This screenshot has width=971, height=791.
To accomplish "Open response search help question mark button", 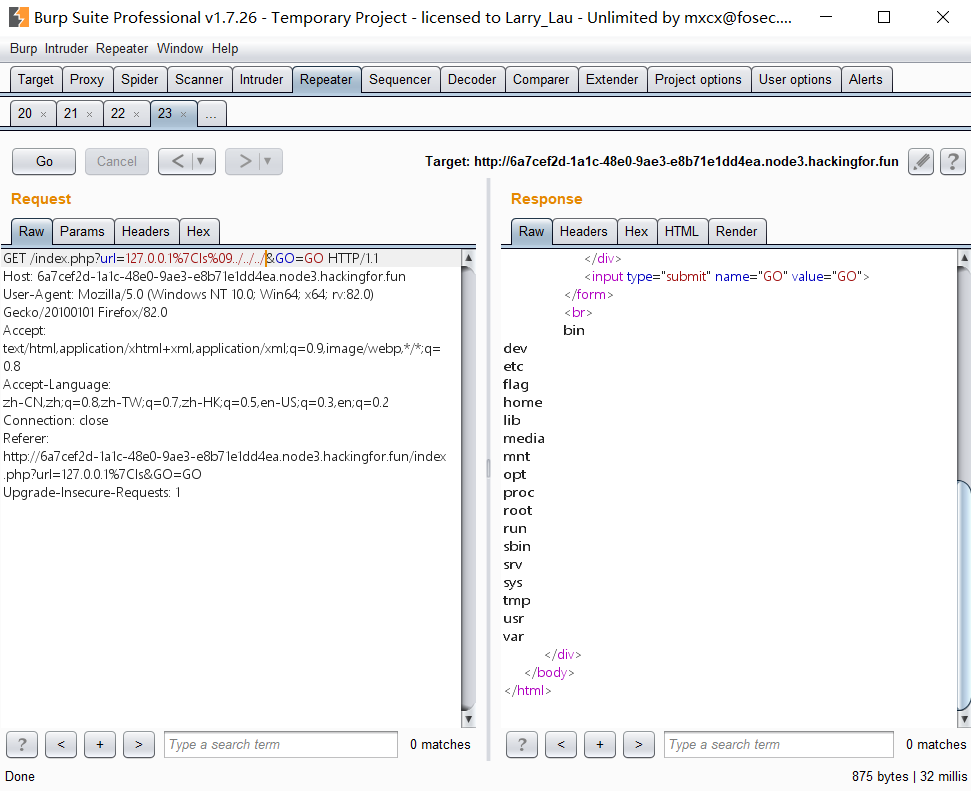I will coord(522,745).
